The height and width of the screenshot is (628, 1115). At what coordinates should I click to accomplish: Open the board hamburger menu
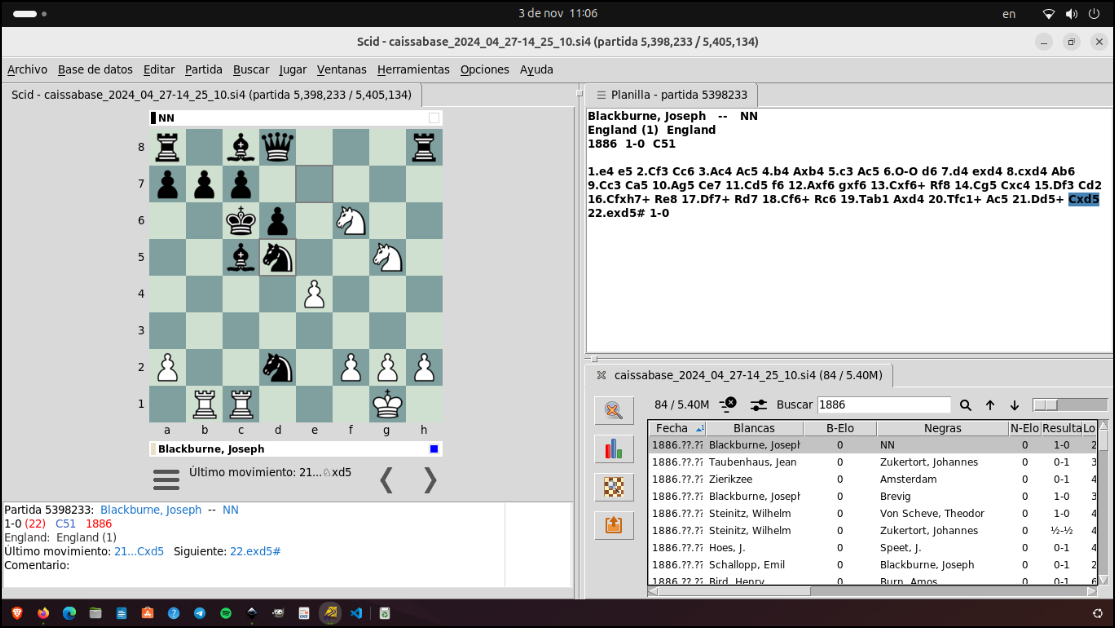pyautogui.click(x=166, y=480)
